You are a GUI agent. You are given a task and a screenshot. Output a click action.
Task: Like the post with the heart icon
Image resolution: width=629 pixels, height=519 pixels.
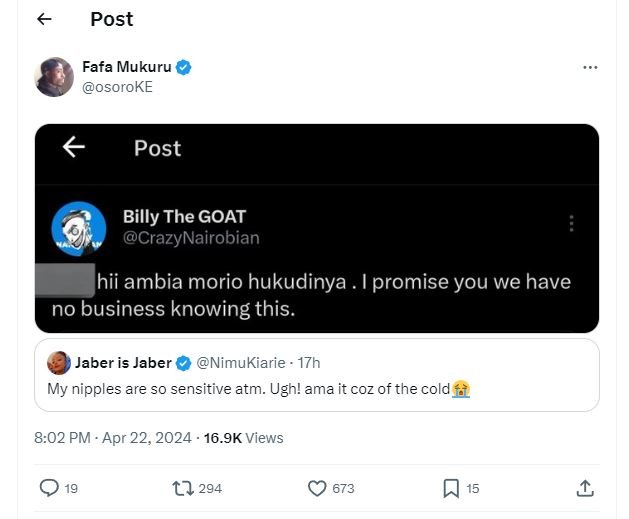pyautogui.click(x=317, y=488)
